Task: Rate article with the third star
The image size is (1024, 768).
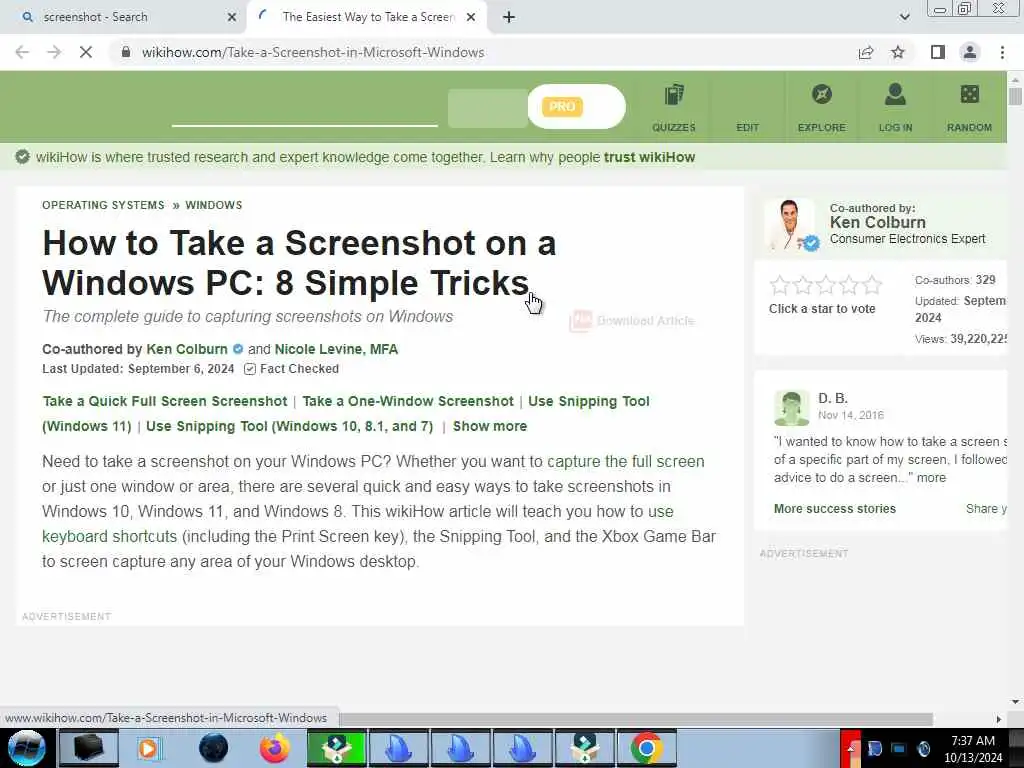Action: 825,285
